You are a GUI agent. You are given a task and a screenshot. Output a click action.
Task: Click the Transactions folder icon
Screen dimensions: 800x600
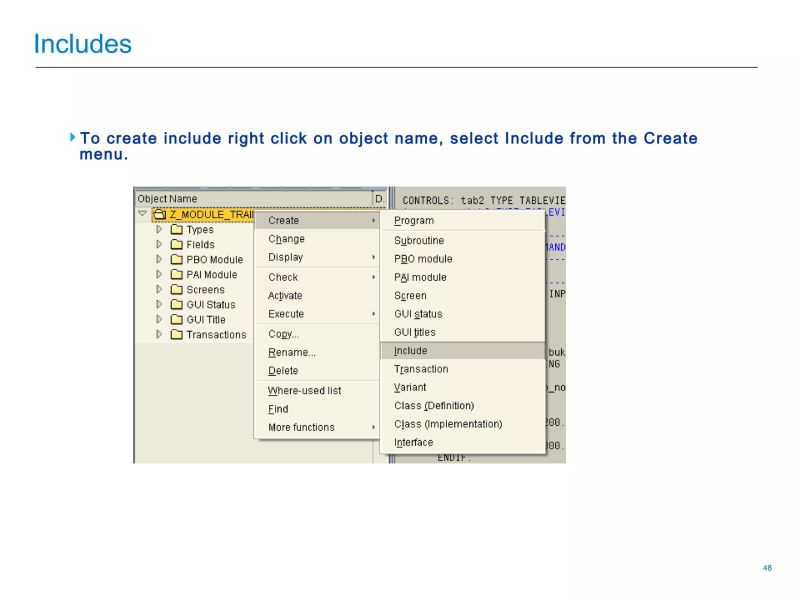177,335
